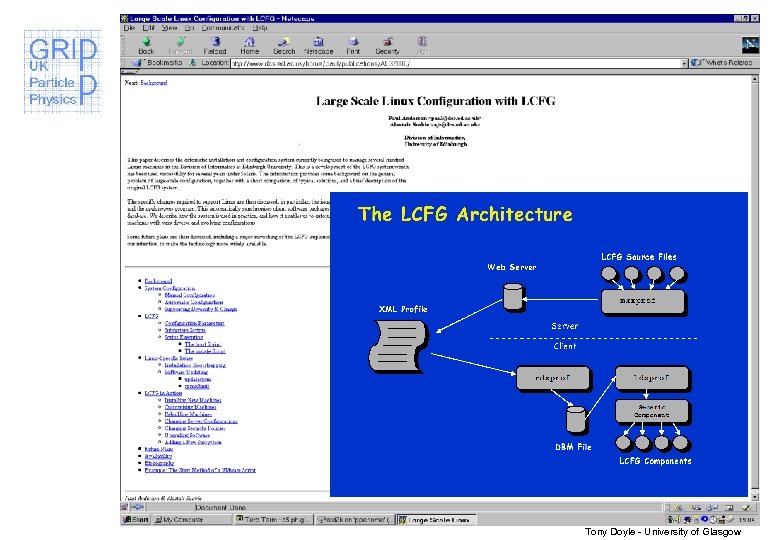Switch to the Large Scale Linux taskbar button

pos(437,520)
